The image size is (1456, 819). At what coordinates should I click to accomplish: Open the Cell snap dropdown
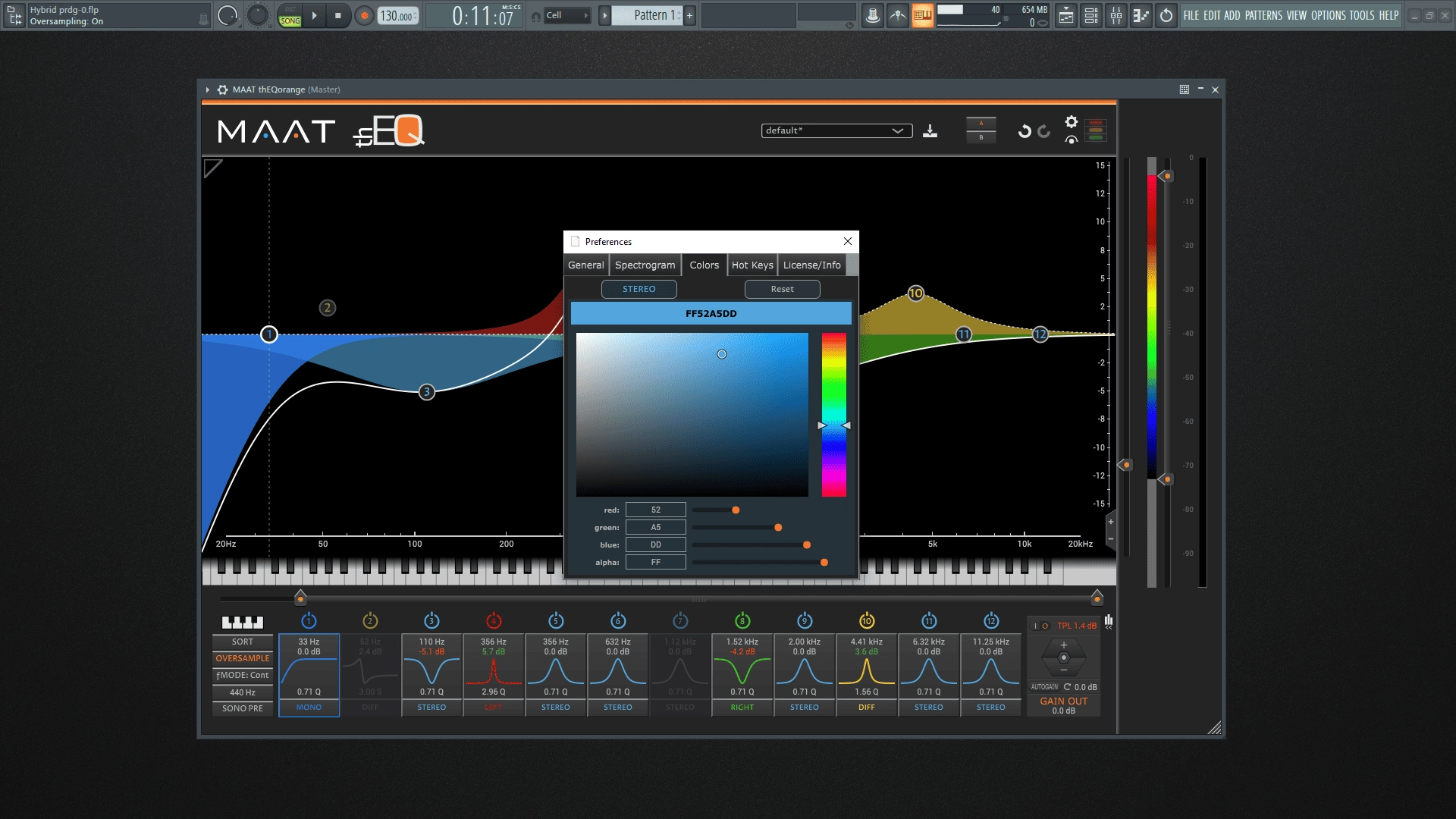567,15
